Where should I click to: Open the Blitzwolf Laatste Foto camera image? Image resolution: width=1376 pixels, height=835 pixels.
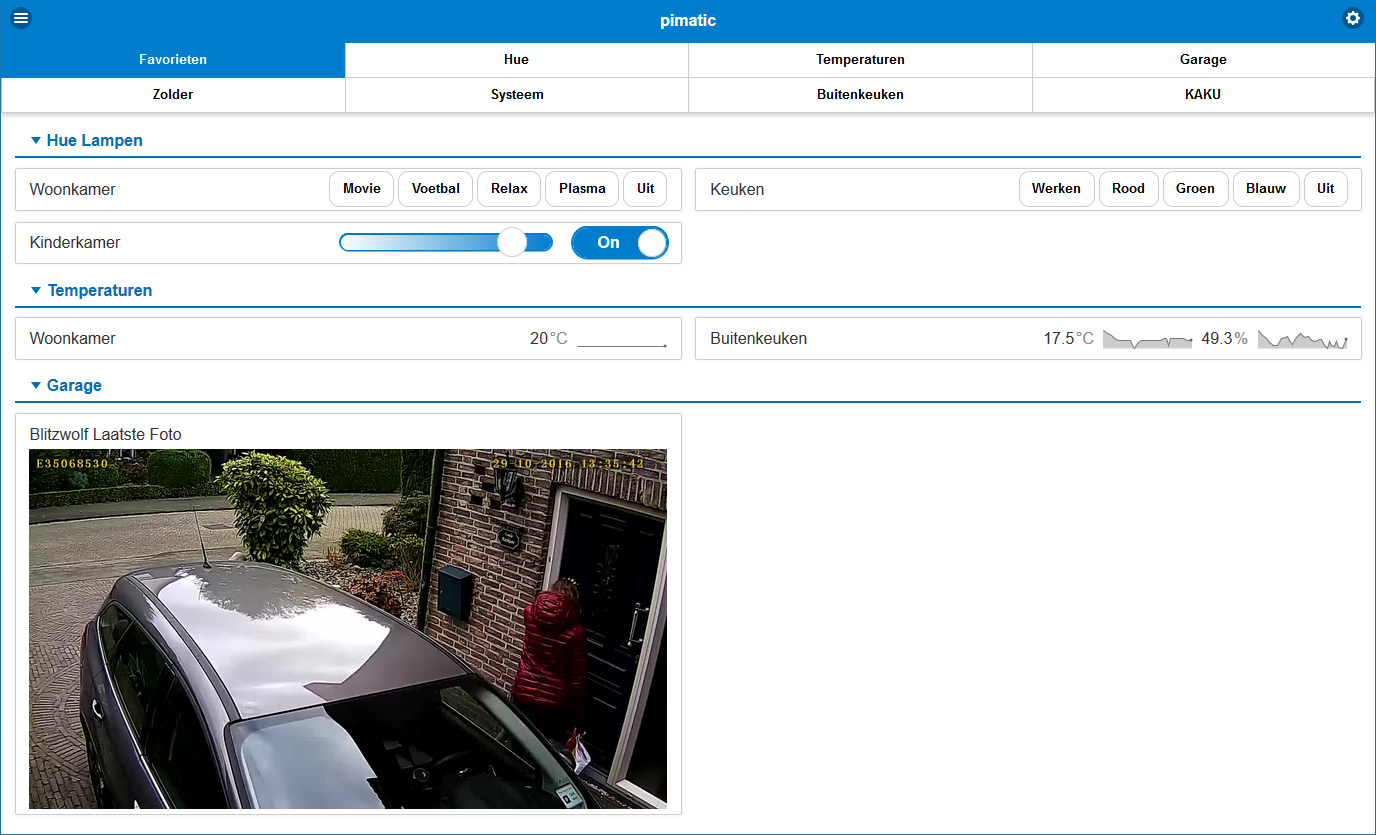pyautogui.click(x=348, y=628)
